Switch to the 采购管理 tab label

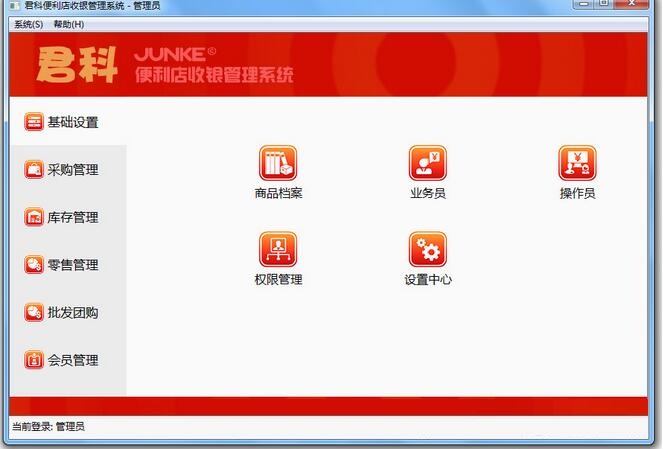click(73, 170)
